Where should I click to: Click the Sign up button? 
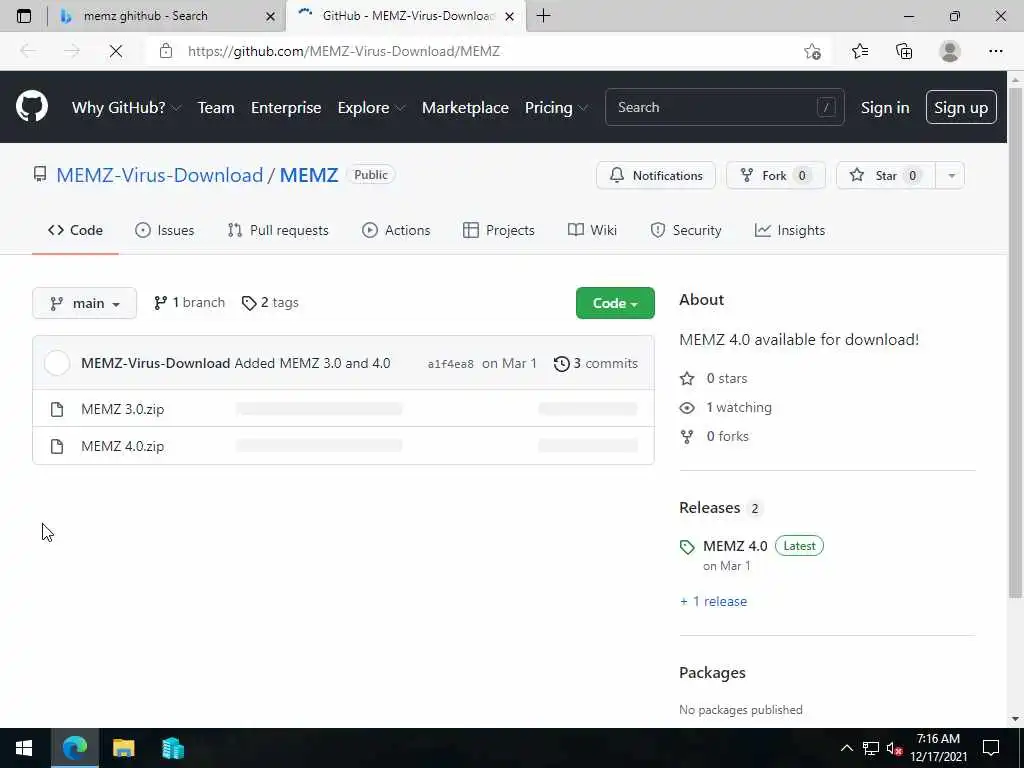tap(961, 107)
